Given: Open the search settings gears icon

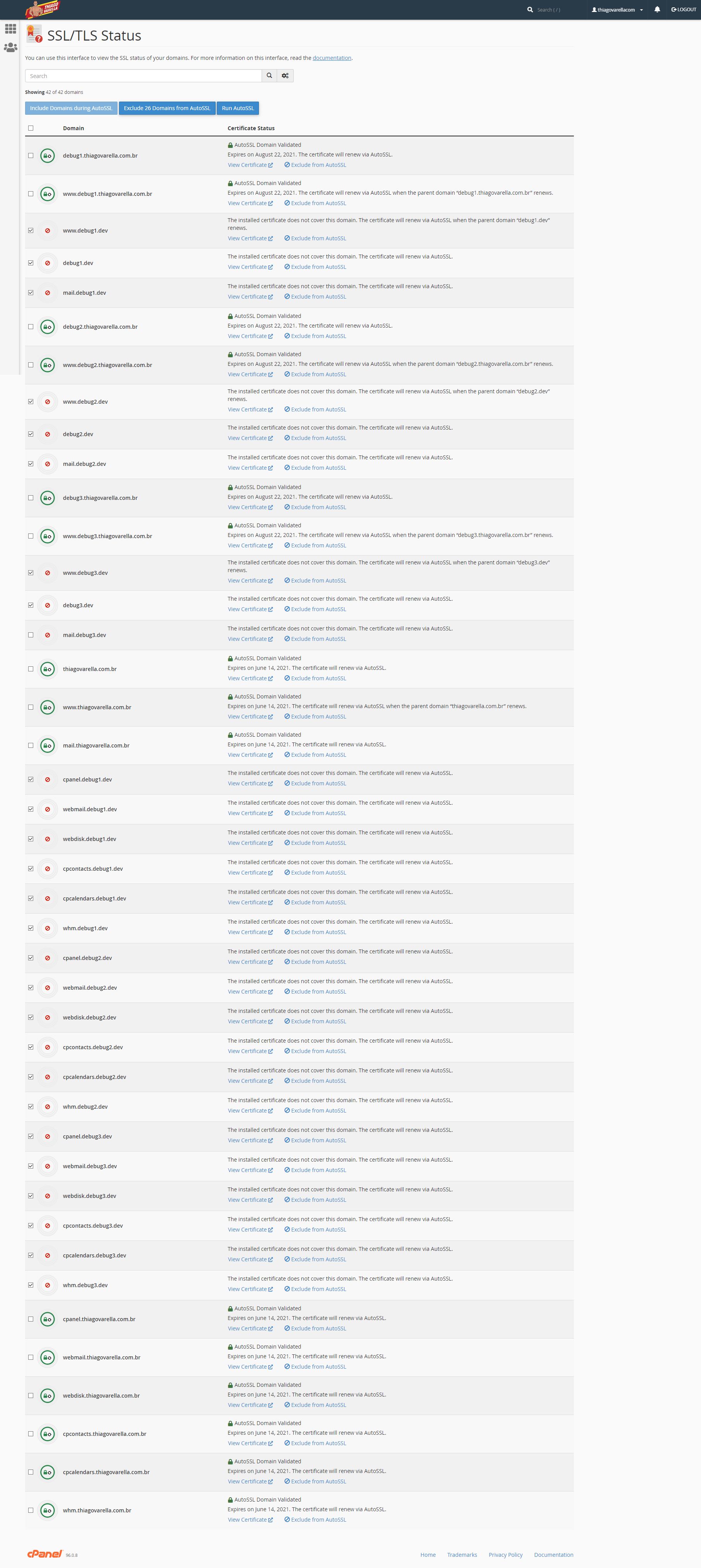Looking at the screenshot, I should point(285,75).
